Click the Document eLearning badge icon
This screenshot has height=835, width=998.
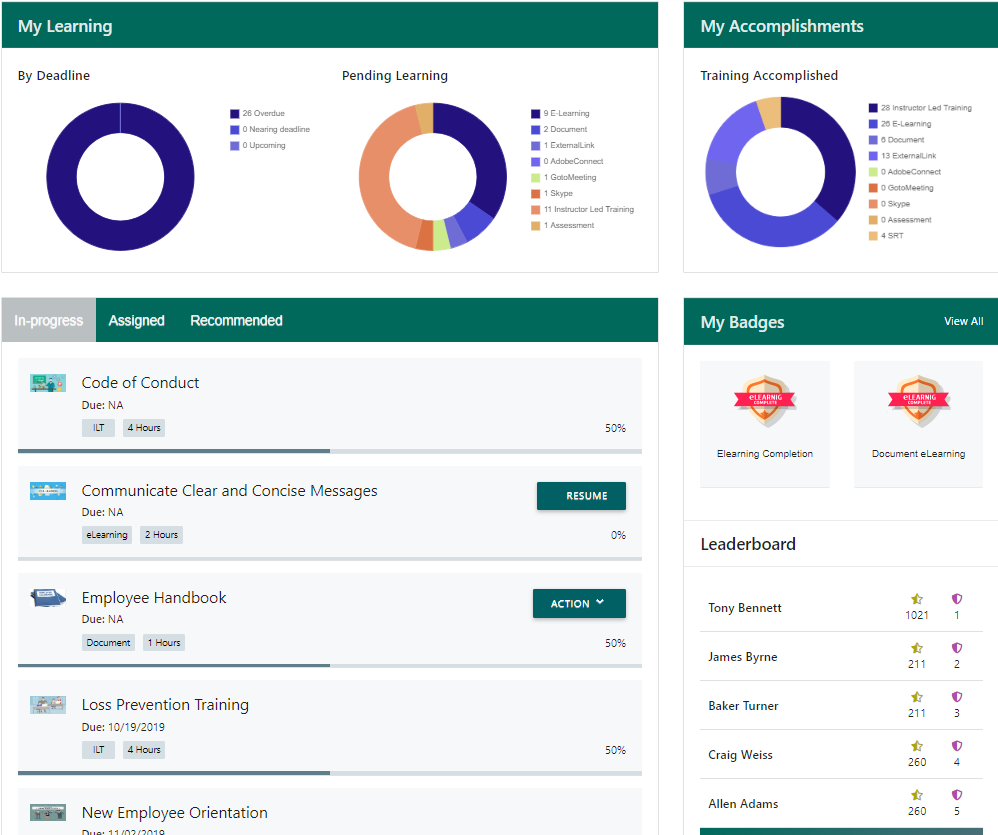(x=918, y=401)
